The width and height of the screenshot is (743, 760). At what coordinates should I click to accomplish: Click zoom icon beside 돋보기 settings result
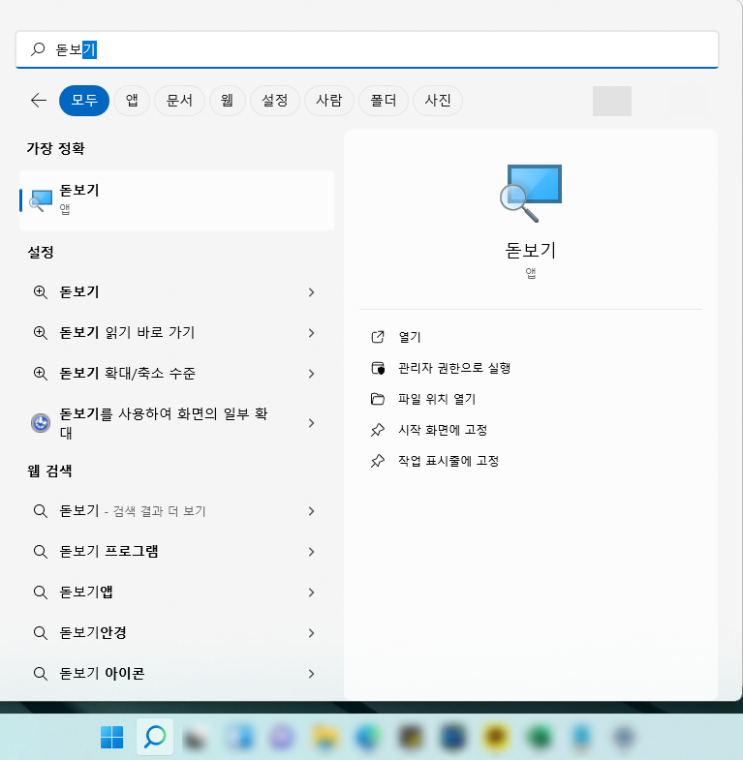(x=40, y=292)
